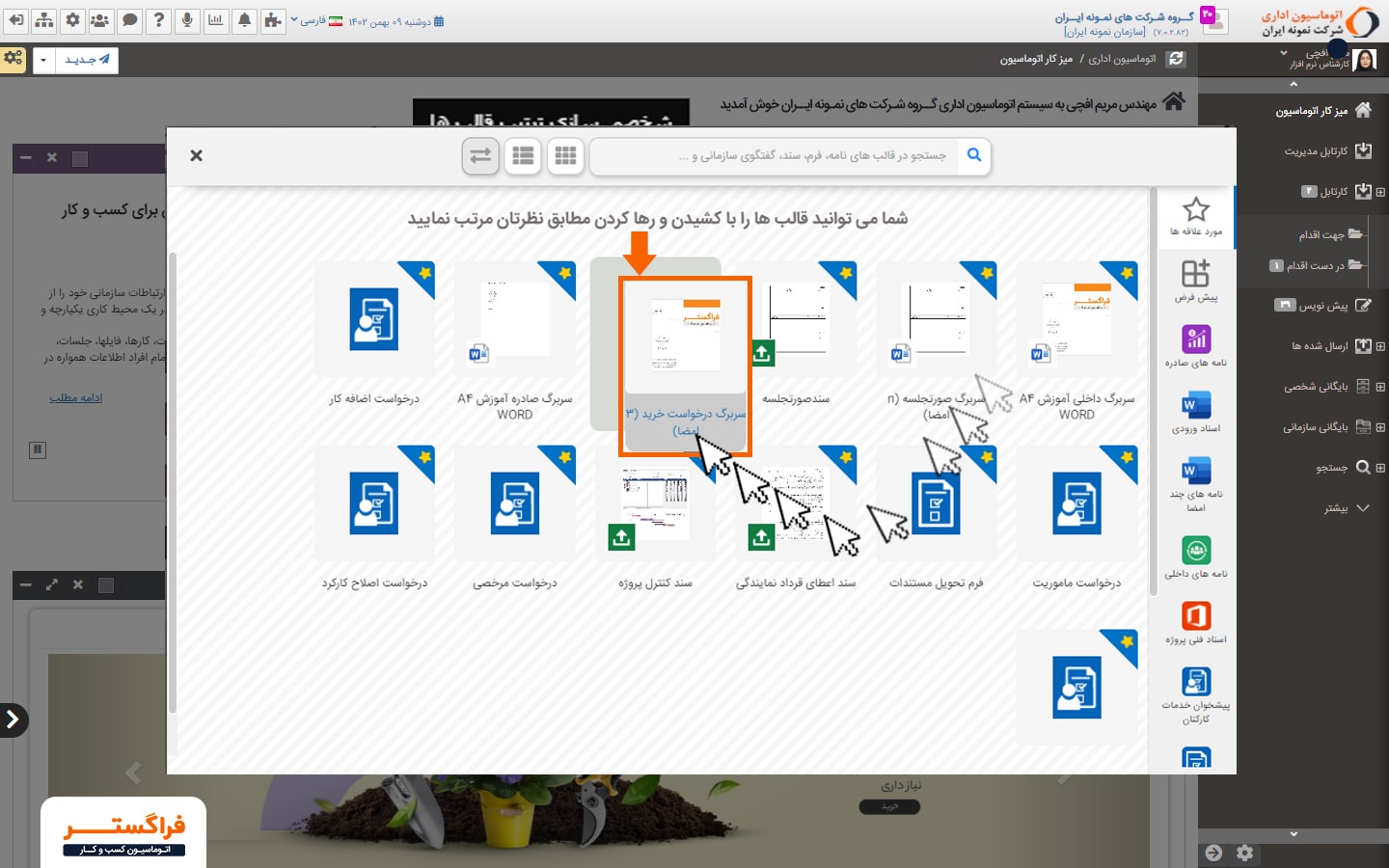The image size is (1389, 868).
Task: Open the puzzle-piece plugins icon
Action: tap(273, 20)
